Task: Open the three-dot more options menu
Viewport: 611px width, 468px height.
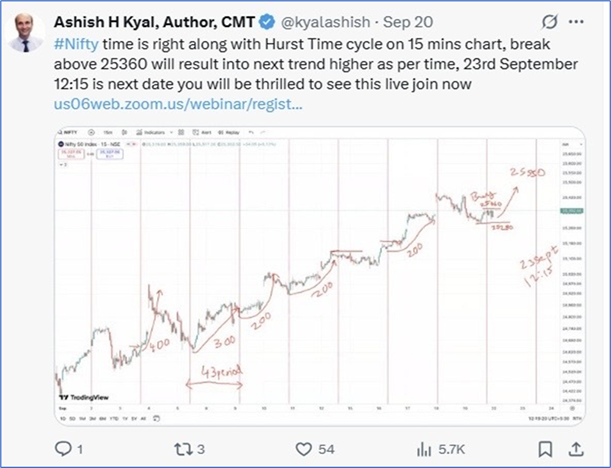Action: [580, 21]
